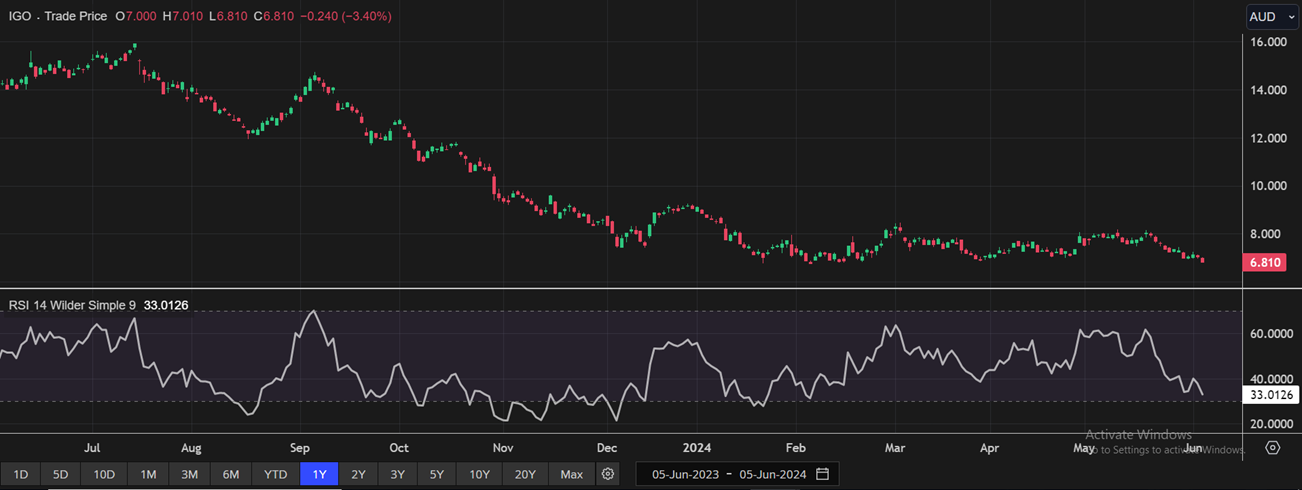Click the RSI 14 Wilder Simple label
The image size is (1302, 490).
click(71, 305)
